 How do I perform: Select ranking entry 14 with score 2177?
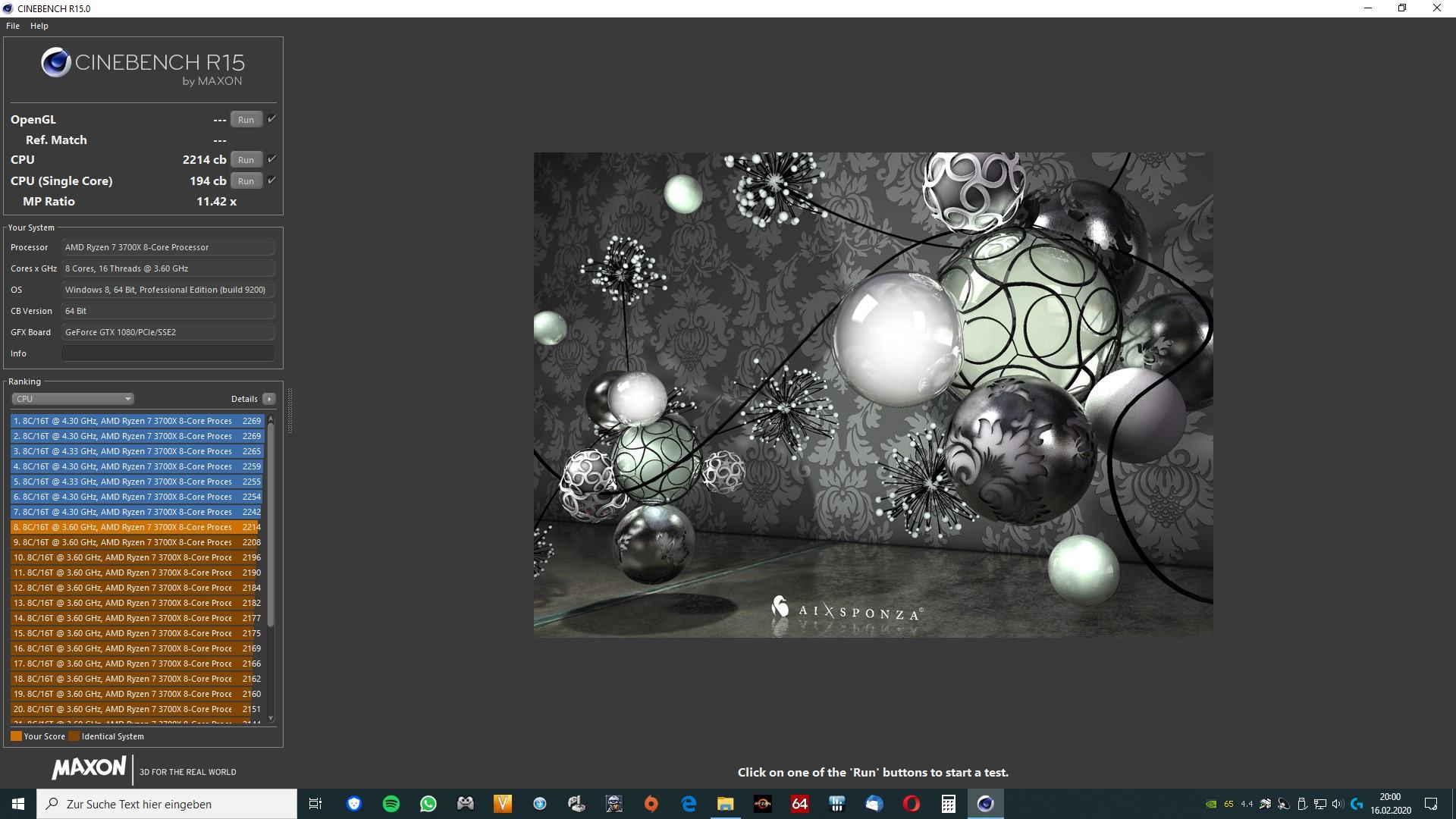[x=137, y=618]
